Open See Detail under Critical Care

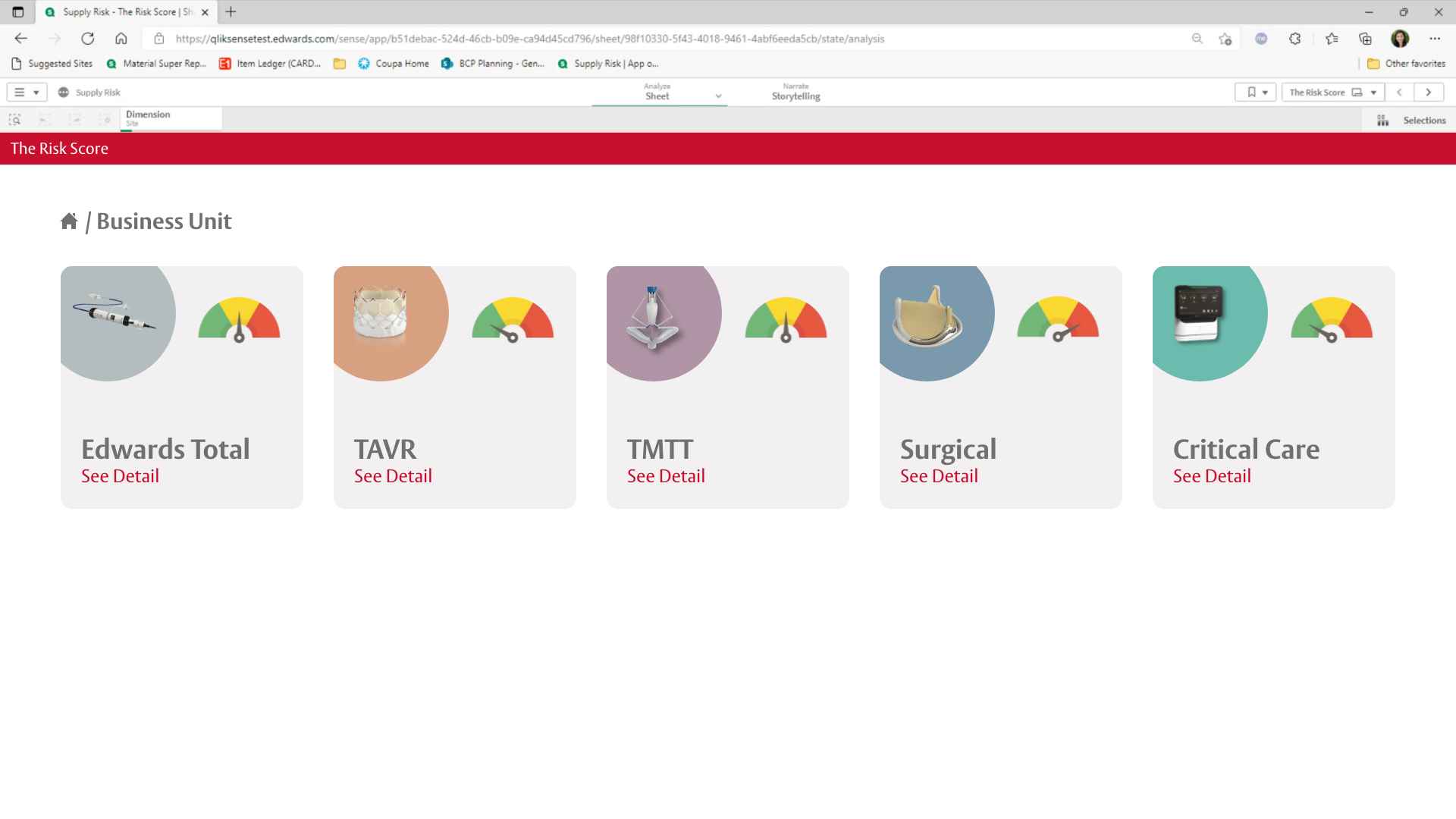click(x=1212, y=476)
